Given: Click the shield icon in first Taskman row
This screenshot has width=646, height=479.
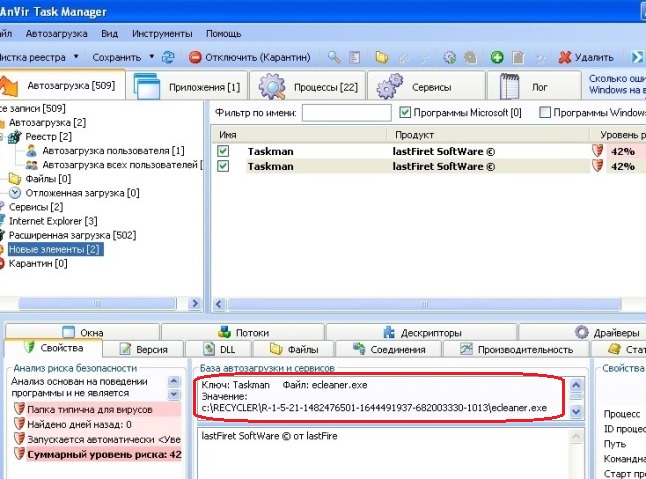Looking at the screenshot, I should tap(597, 151).
